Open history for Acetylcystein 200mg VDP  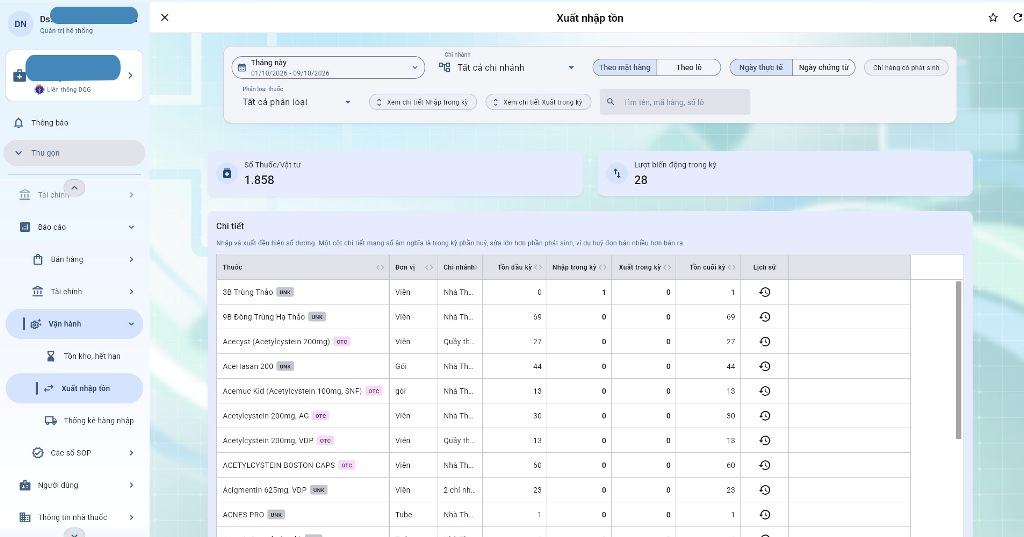tap(765, 440)
